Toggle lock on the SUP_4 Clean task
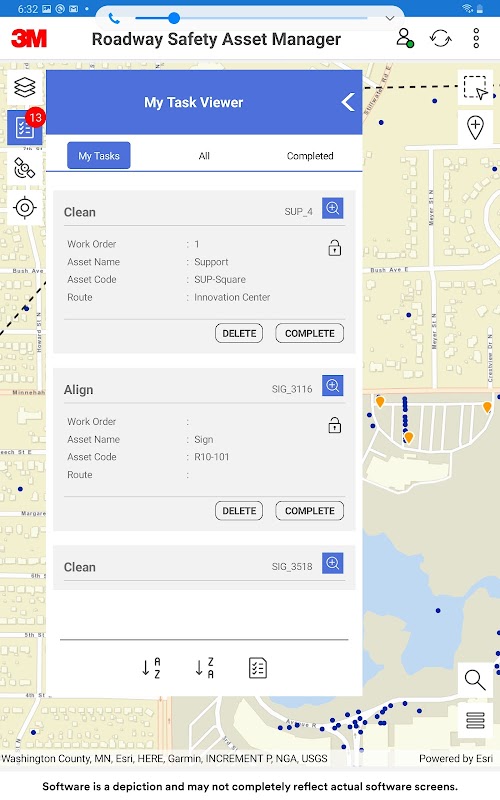 pyautogui.click(x=335, y=248)
